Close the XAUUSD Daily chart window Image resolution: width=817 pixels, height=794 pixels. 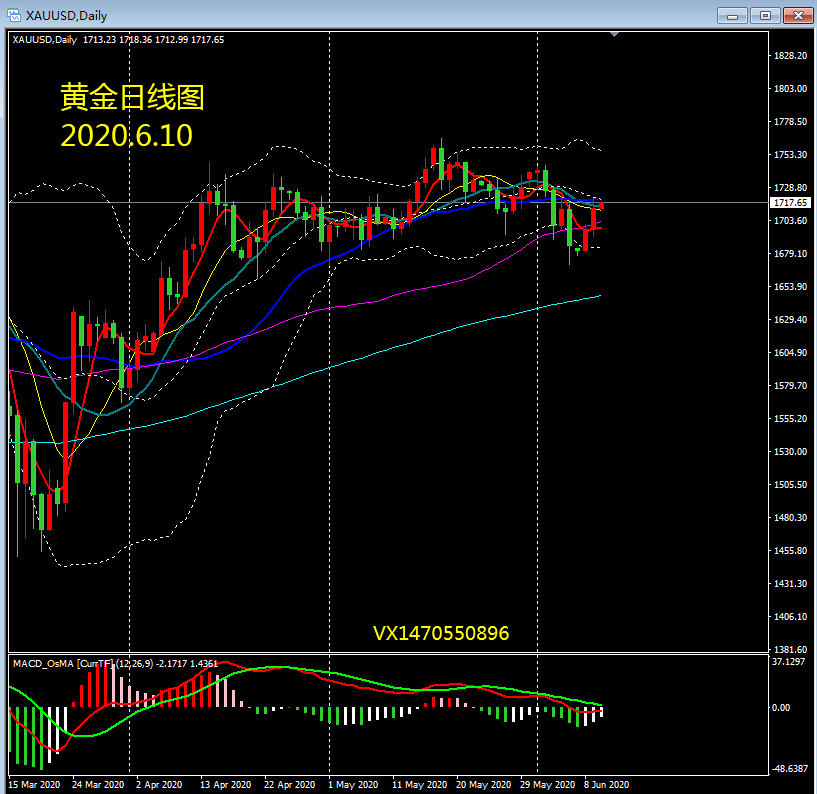tap(798, 15)
